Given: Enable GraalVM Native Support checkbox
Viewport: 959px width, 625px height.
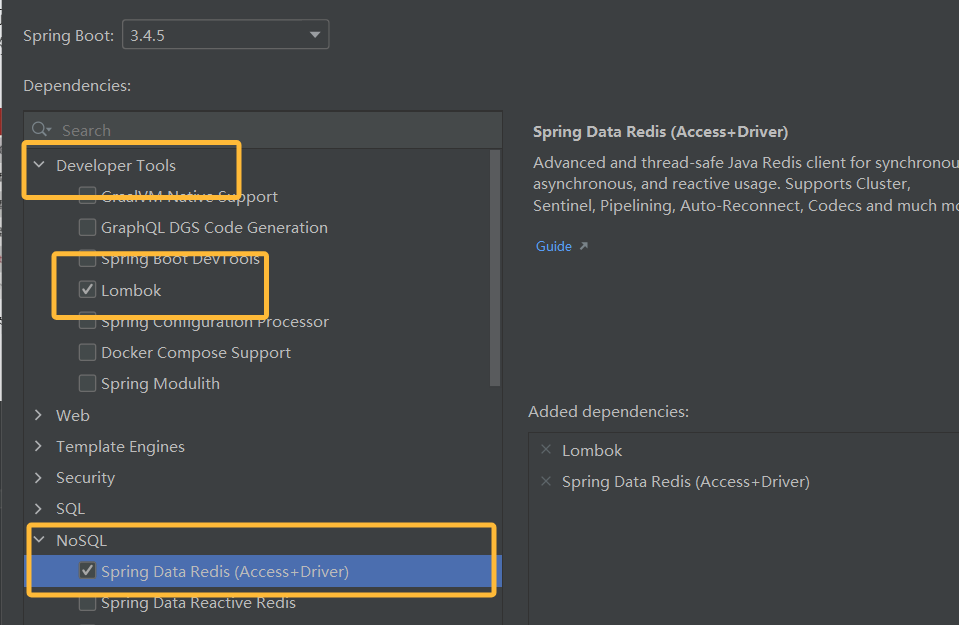Looking at the screenshot, I should pyautogui.click(x=87, y=196).
